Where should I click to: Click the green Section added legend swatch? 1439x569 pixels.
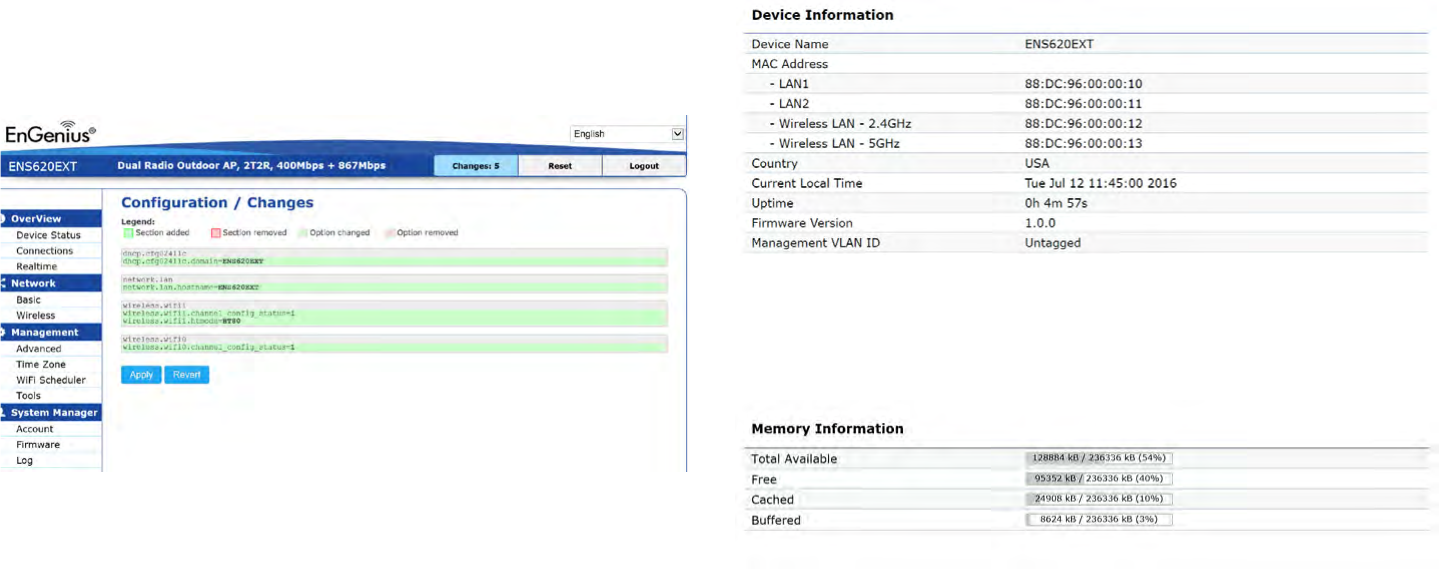tap(127, 233)
